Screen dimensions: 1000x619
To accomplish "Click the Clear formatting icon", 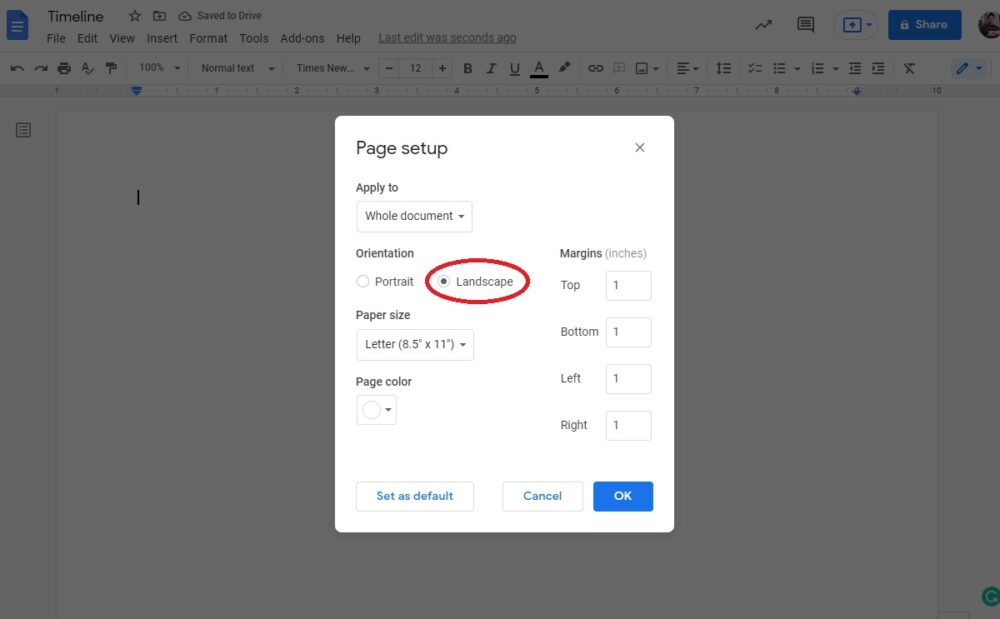I will (910, 68).
